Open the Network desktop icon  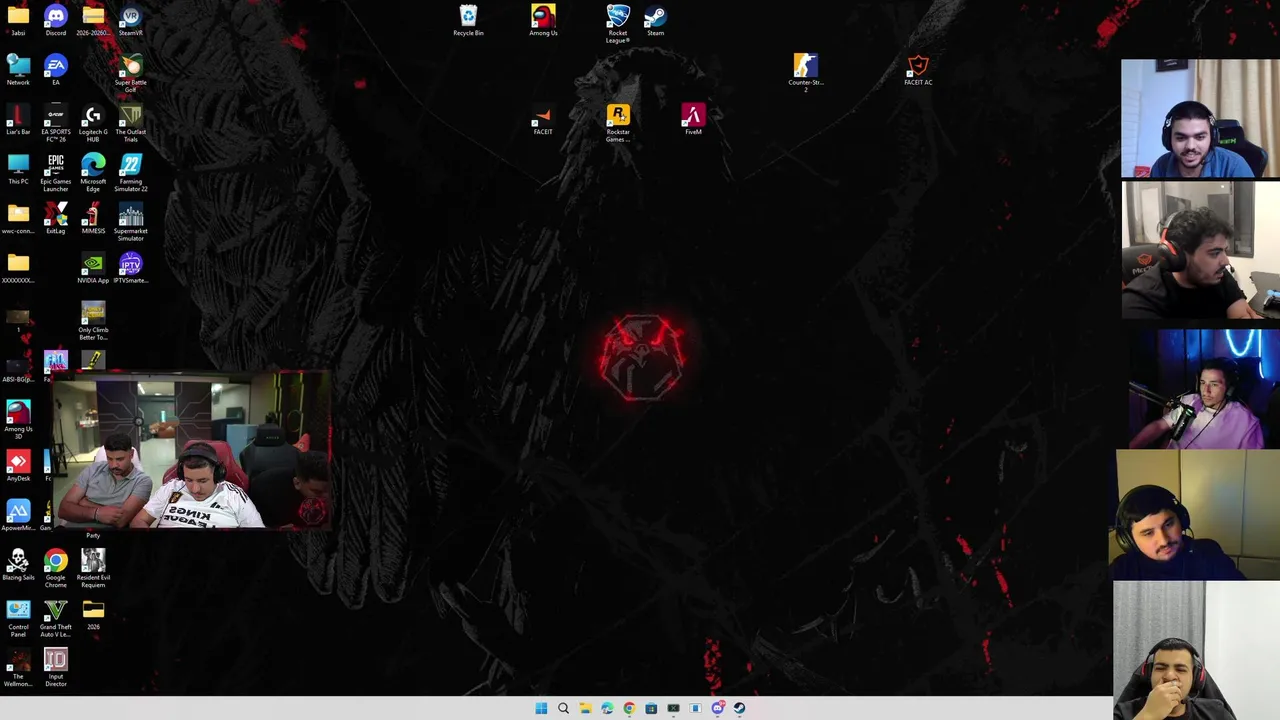[x=18, y=70]
